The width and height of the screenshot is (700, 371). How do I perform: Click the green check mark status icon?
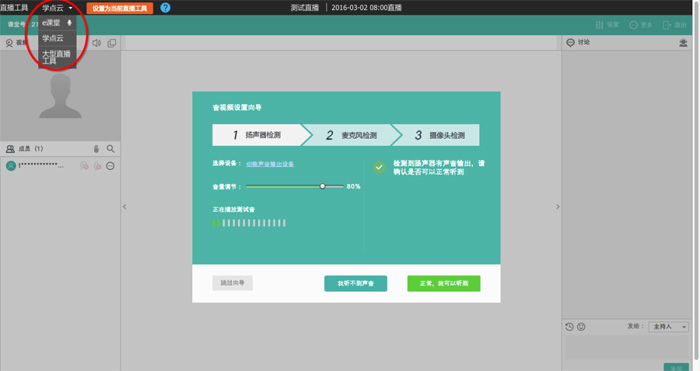coord(379,167)
